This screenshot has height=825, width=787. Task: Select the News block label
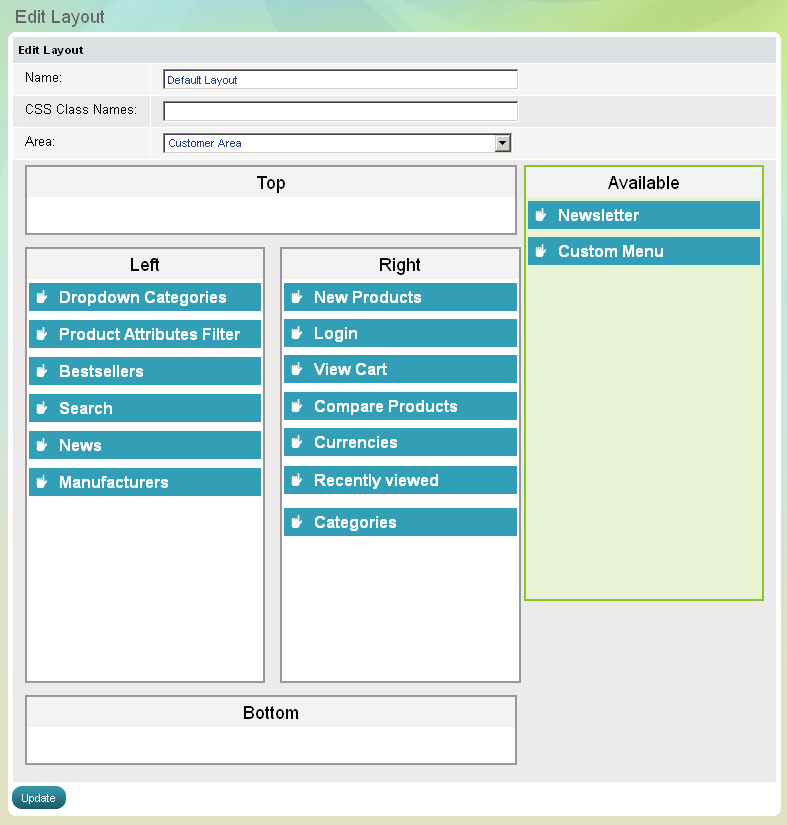[80, 445]
